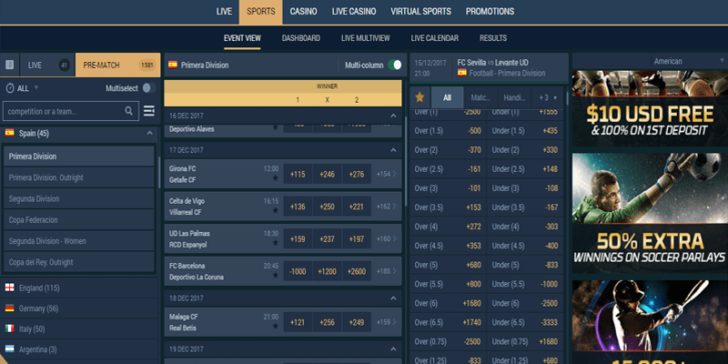Enable the Multiselect toggle
Image resolution: width=728 pixels, height=364 pixels.
point(147,88)
